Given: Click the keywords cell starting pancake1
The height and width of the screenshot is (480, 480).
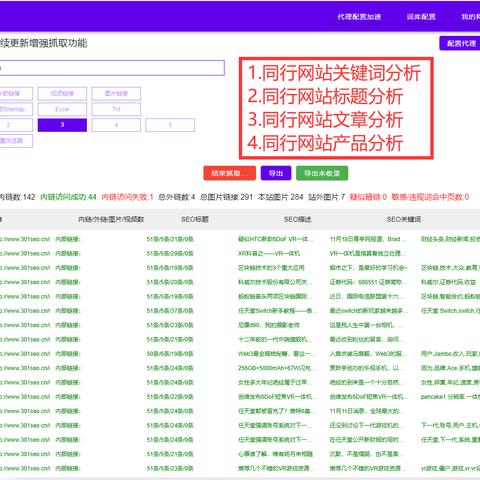Looking at the screenshot, I should (450, 397).
